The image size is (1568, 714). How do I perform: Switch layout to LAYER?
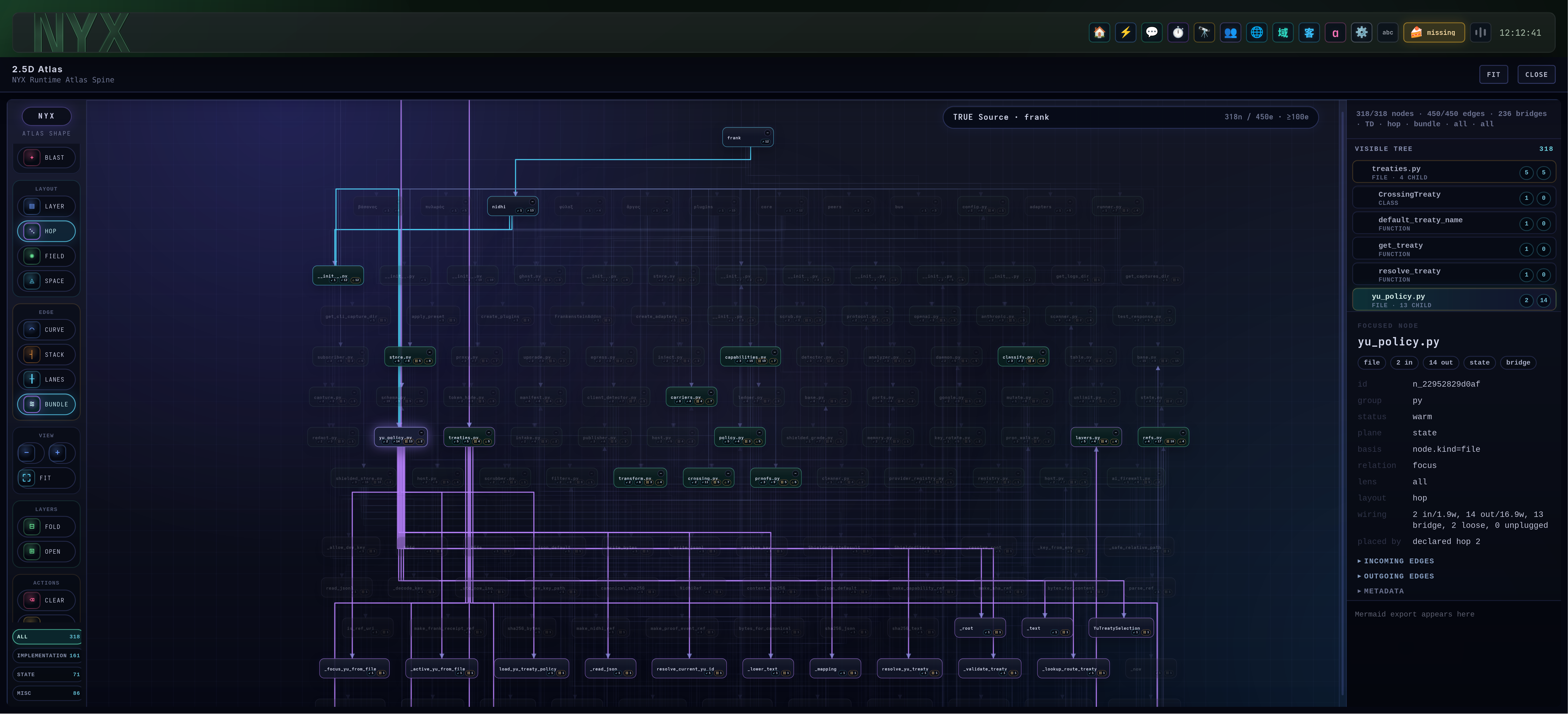[46, 206]
